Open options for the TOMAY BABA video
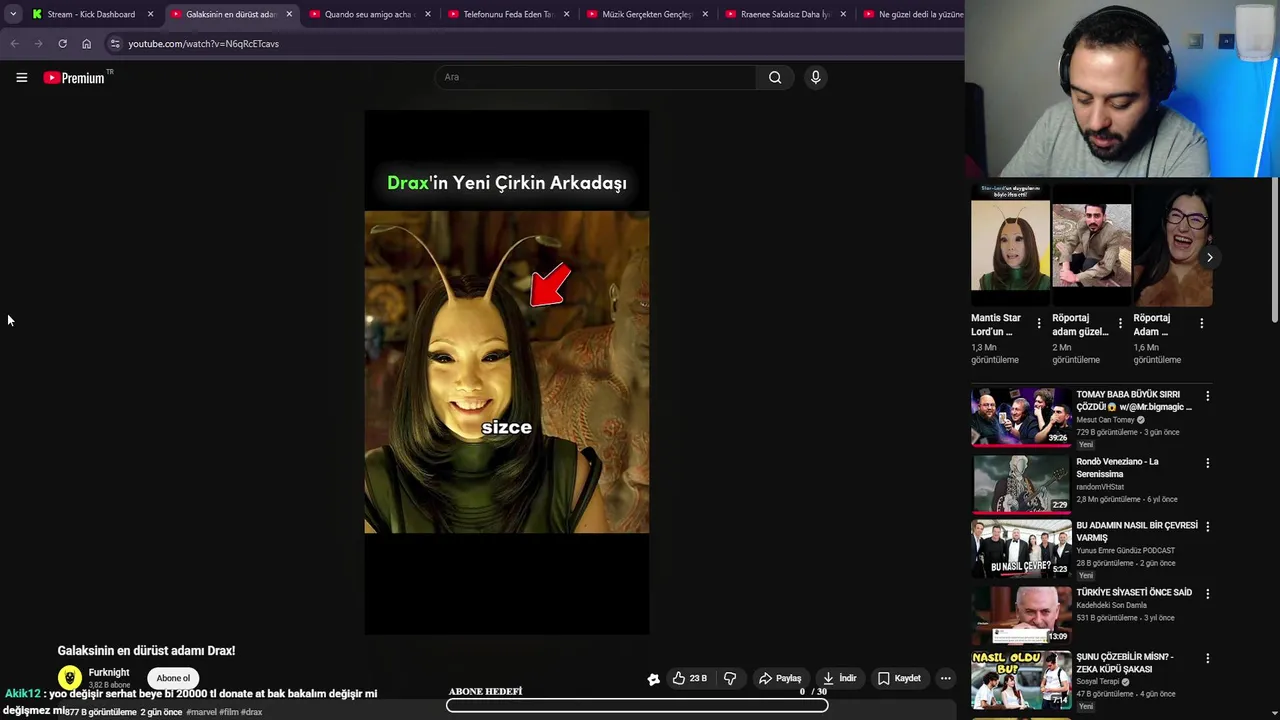 [1207, 396]
